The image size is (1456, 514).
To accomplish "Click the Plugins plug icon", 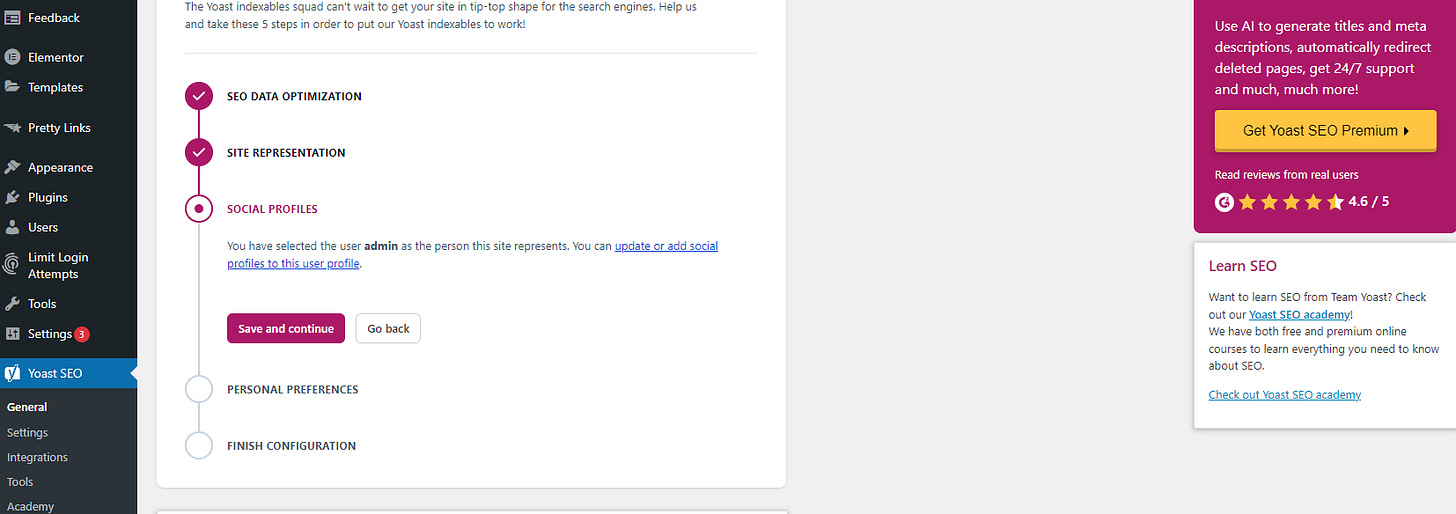I will (12, 197).
